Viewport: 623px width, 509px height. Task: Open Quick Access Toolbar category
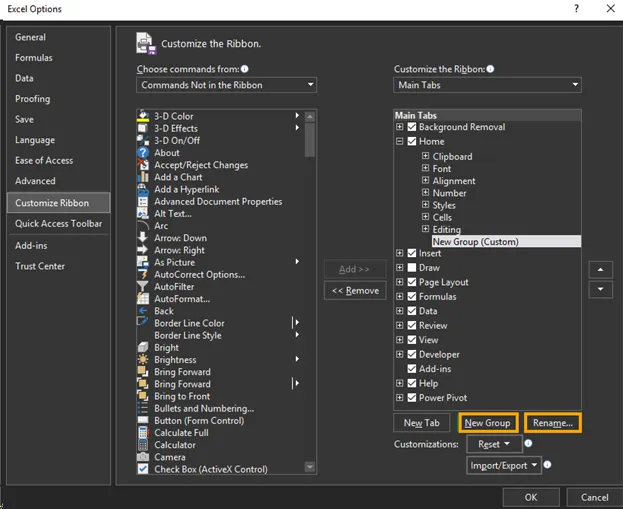pyautogui.click(x=58, y=223)
